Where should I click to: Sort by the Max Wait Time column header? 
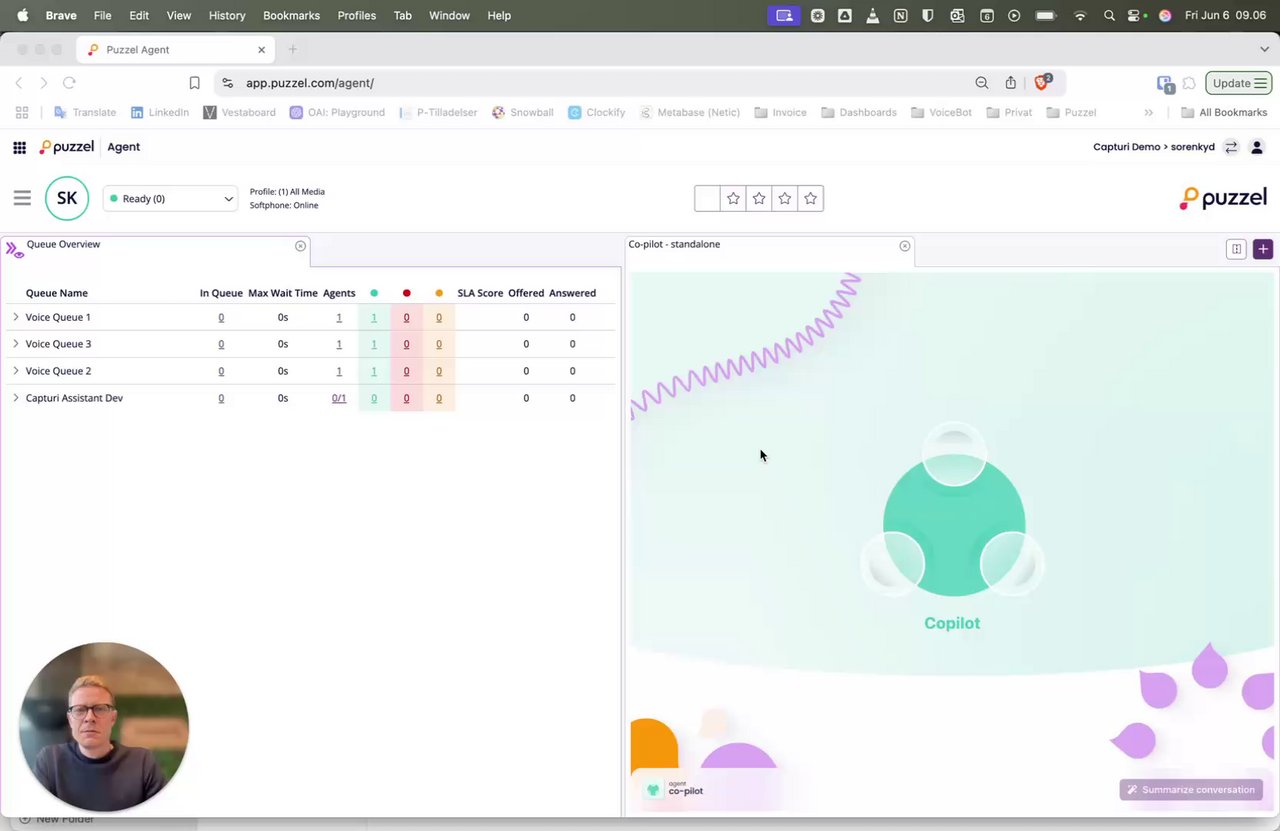283,293
